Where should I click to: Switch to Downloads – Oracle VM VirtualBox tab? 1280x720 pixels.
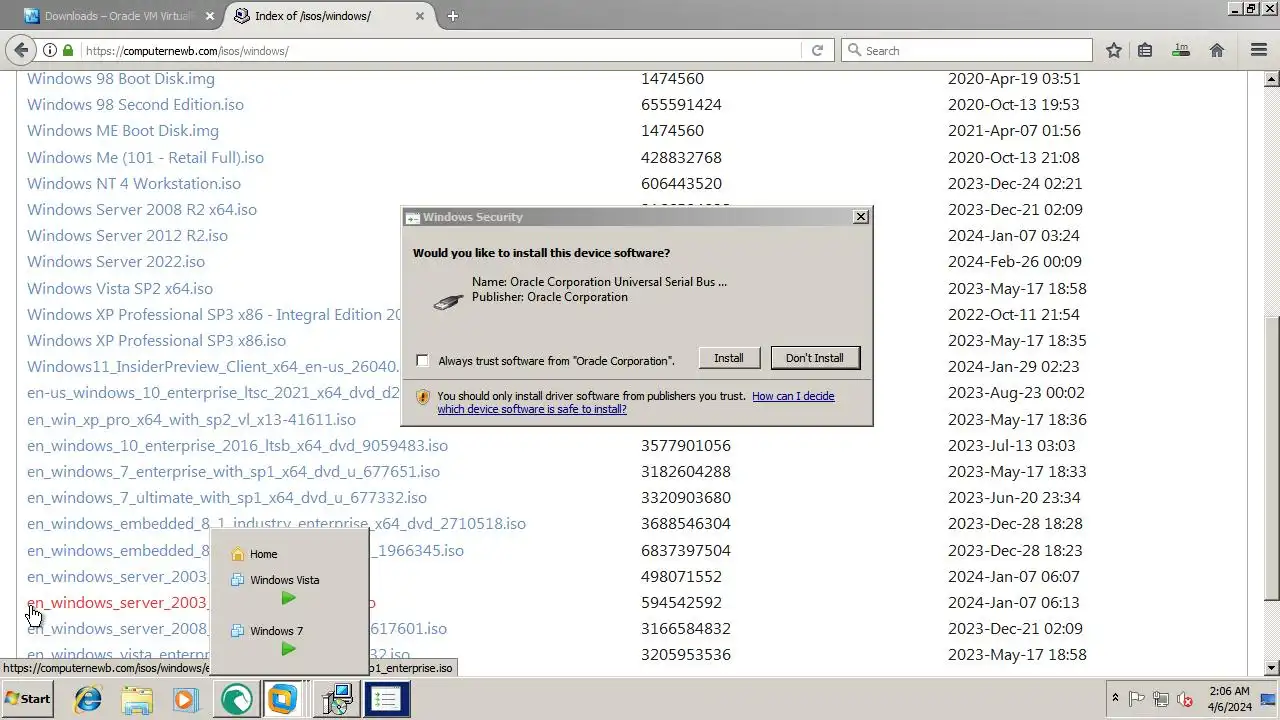120,16
